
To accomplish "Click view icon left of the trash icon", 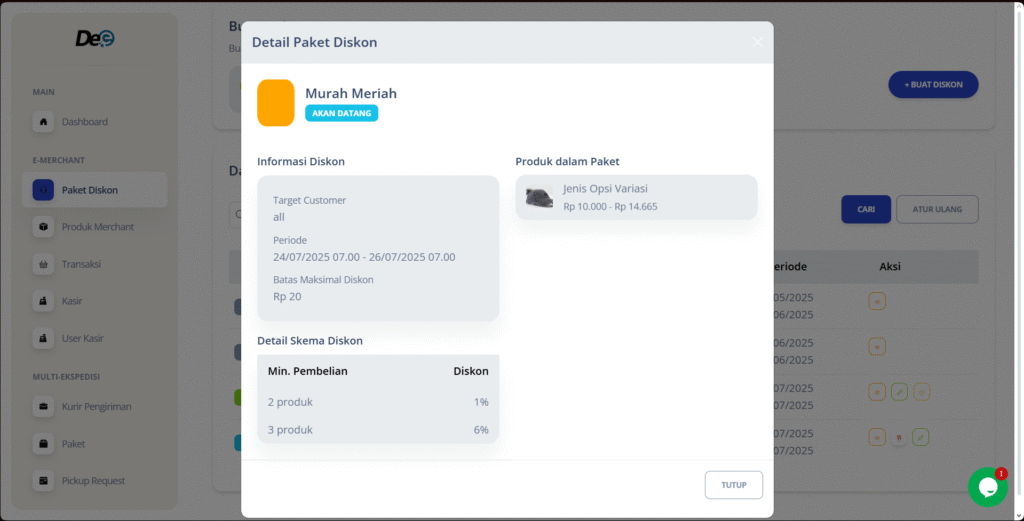I will (x=877, y=437).
